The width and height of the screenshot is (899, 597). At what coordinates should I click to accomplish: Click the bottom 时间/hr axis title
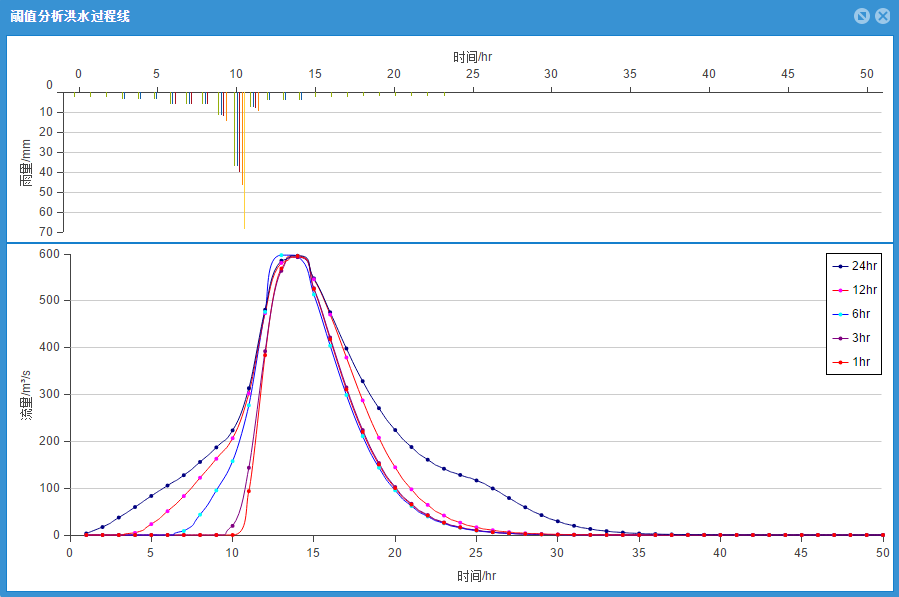pos(477,576)
